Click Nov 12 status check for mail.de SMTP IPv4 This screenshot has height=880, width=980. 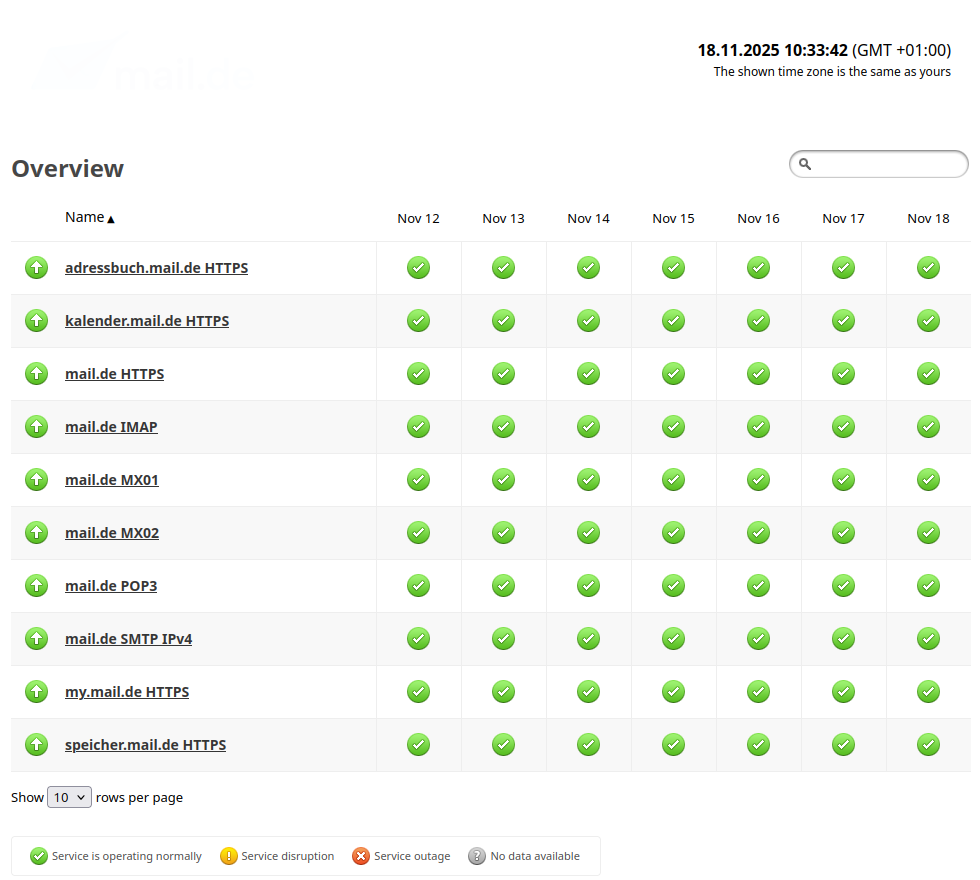click(x=418, y=639)
